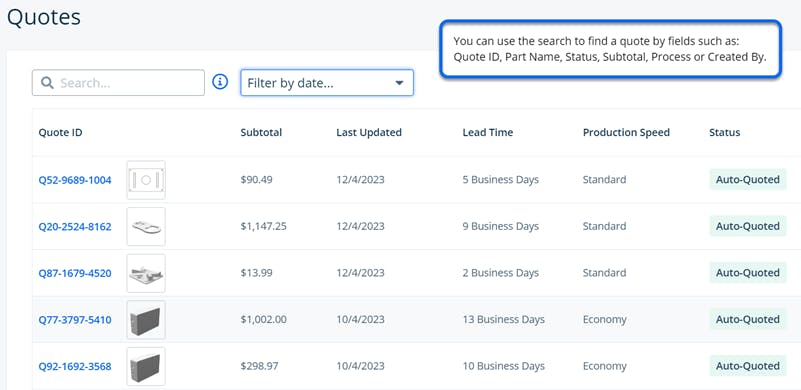
Task: Open quote Q87-1679-4520
Action: pyautogui.click(x=75, y=273)
